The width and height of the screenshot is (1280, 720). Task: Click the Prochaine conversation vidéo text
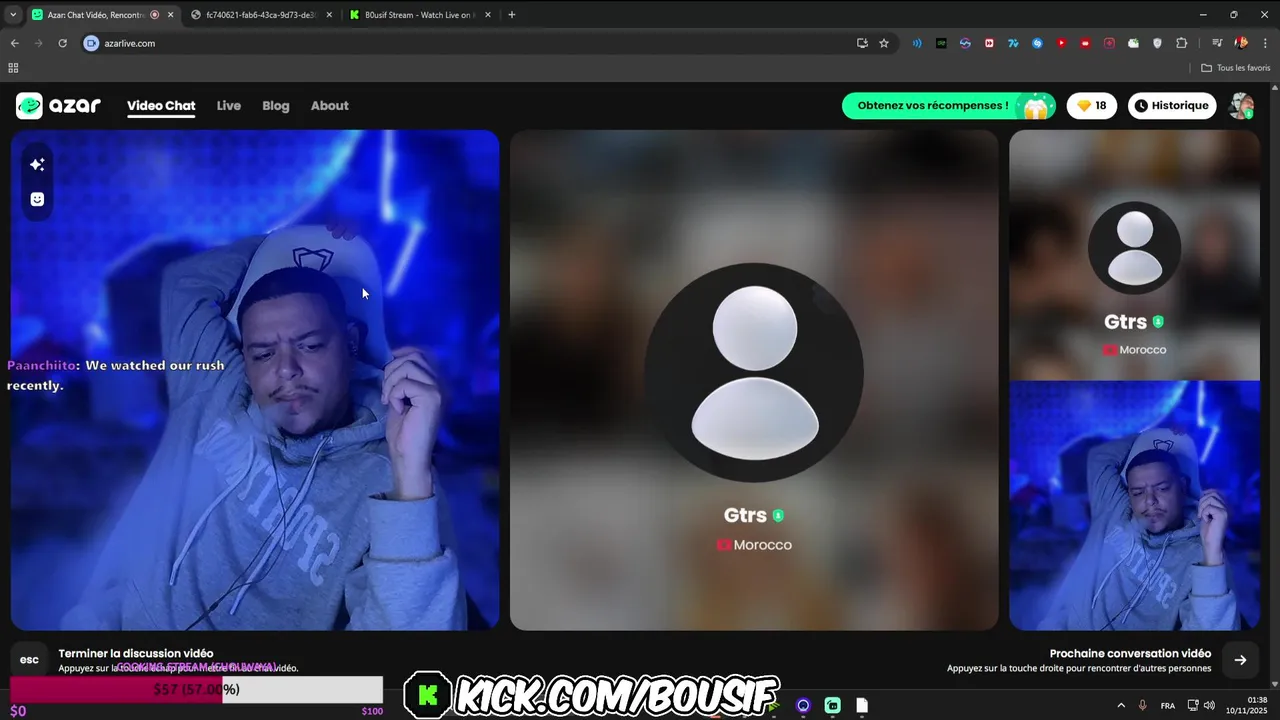(1130, 653)
